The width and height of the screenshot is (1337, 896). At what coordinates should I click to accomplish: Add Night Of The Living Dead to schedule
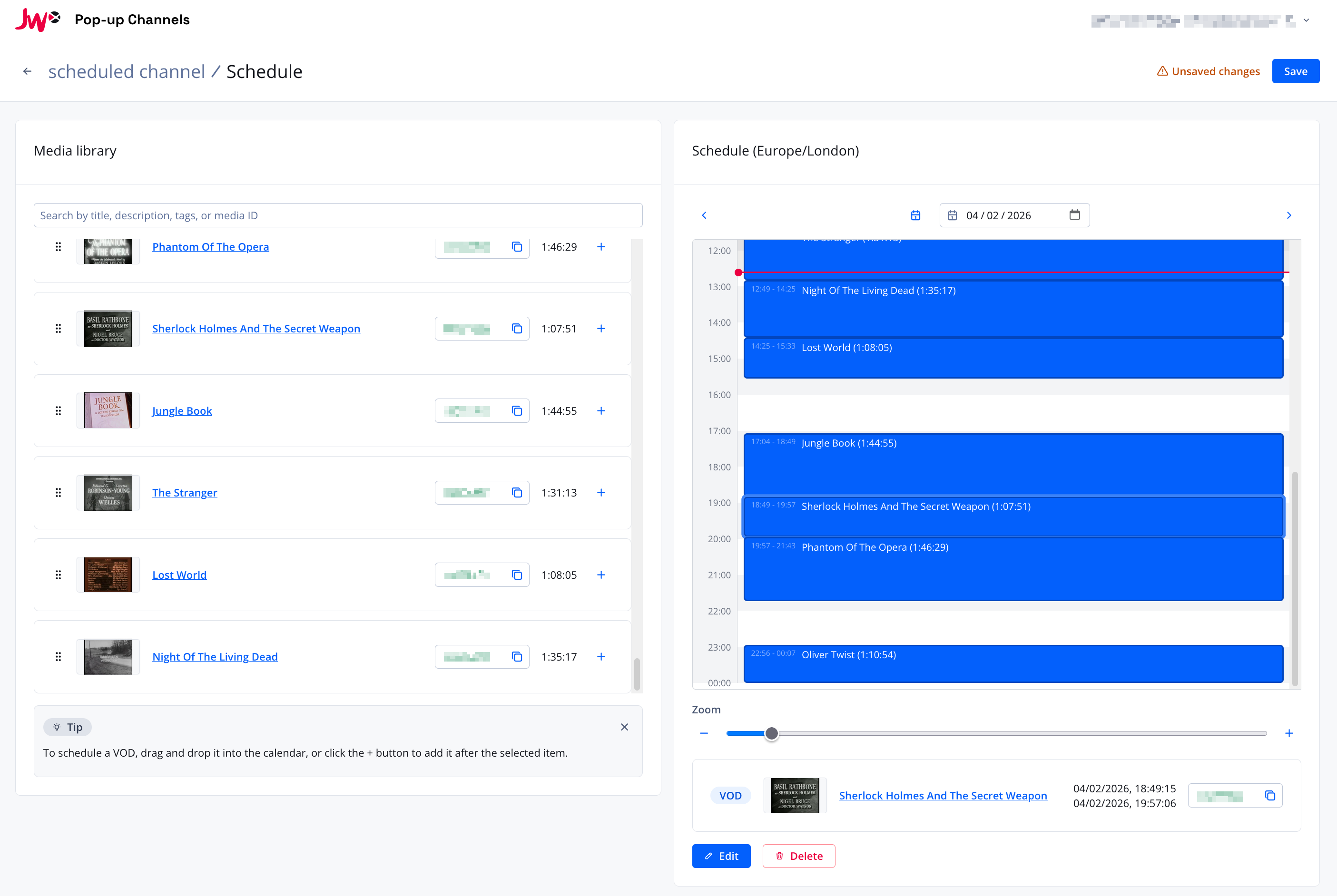click(x=601, y=657)
